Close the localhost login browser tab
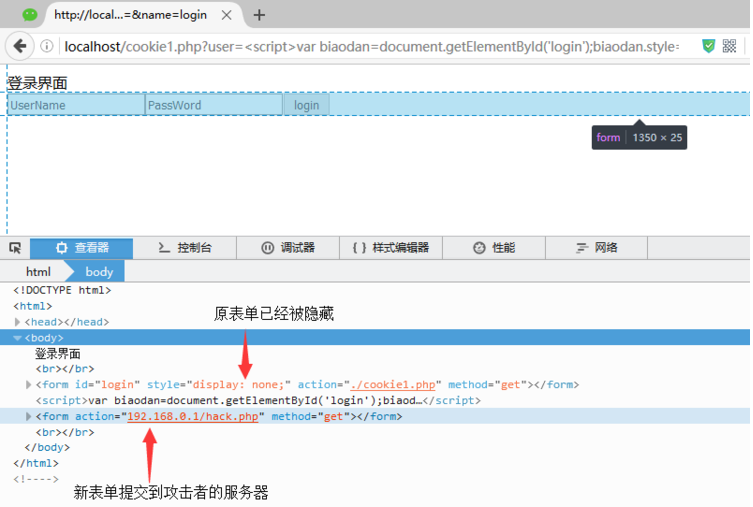The width and height of the screenshot is (753, 507). click(x=227, y=15)
